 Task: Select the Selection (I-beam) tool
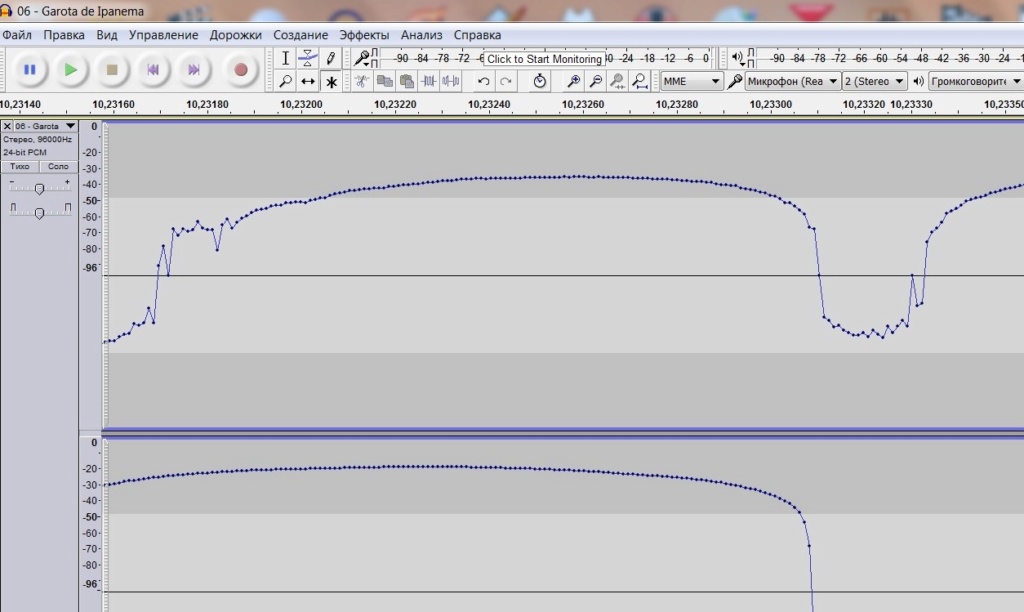(x=285, y=58)
